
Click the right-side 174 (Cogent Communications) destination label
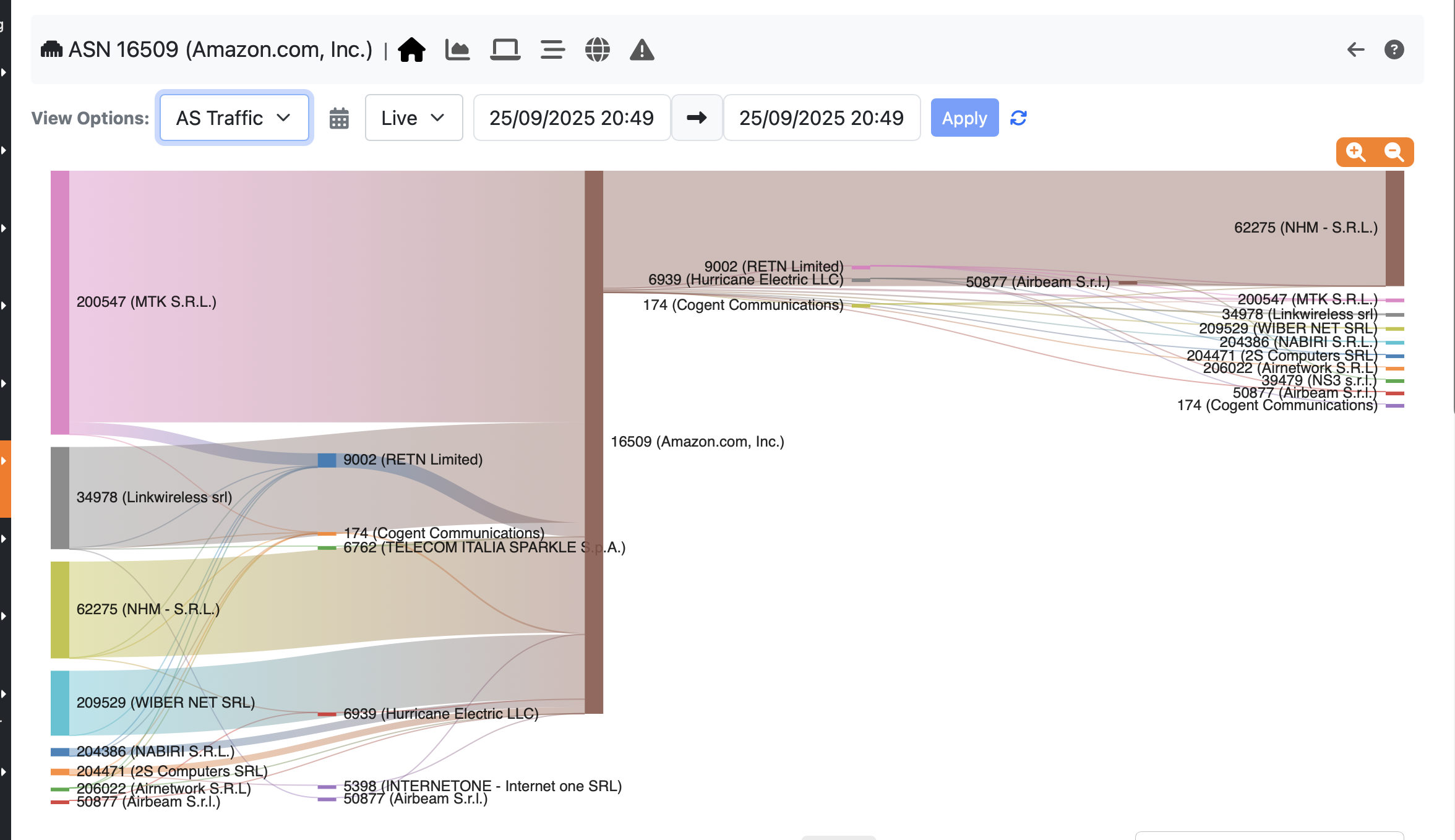(x=1277, y=405)
